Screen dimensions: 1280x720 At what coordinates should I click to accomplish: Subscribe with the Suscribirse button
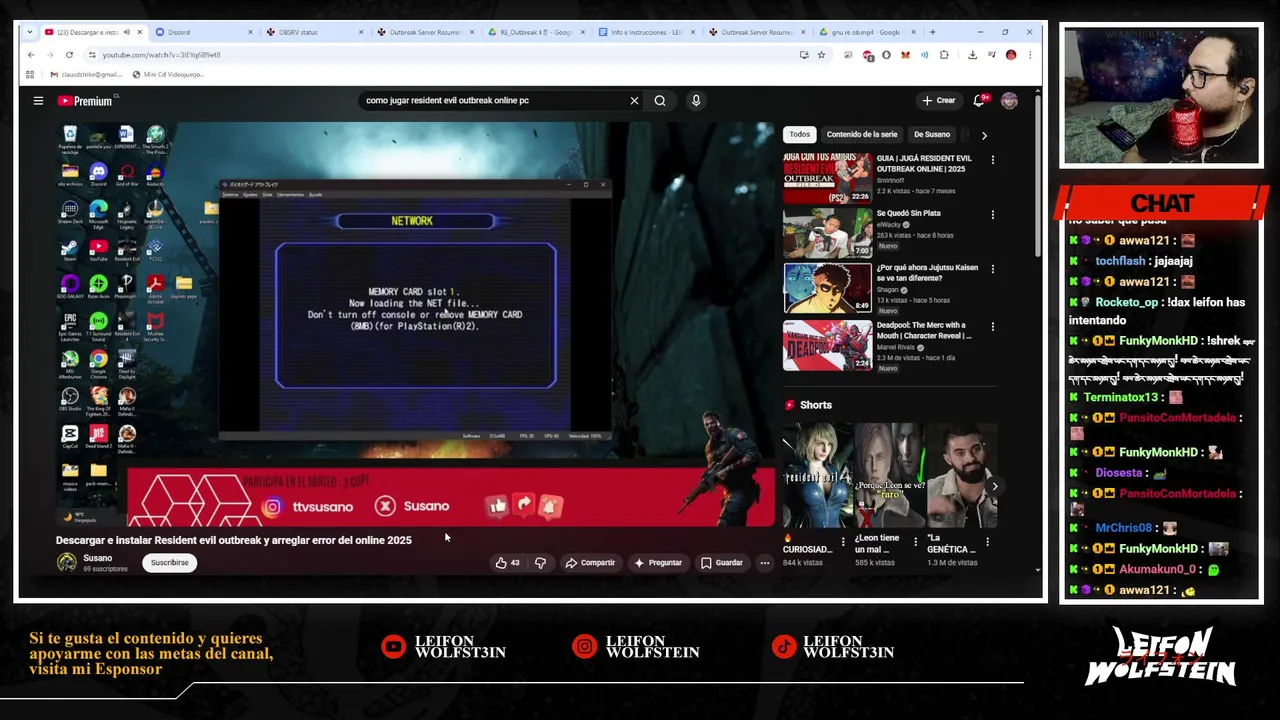point(169,563)
